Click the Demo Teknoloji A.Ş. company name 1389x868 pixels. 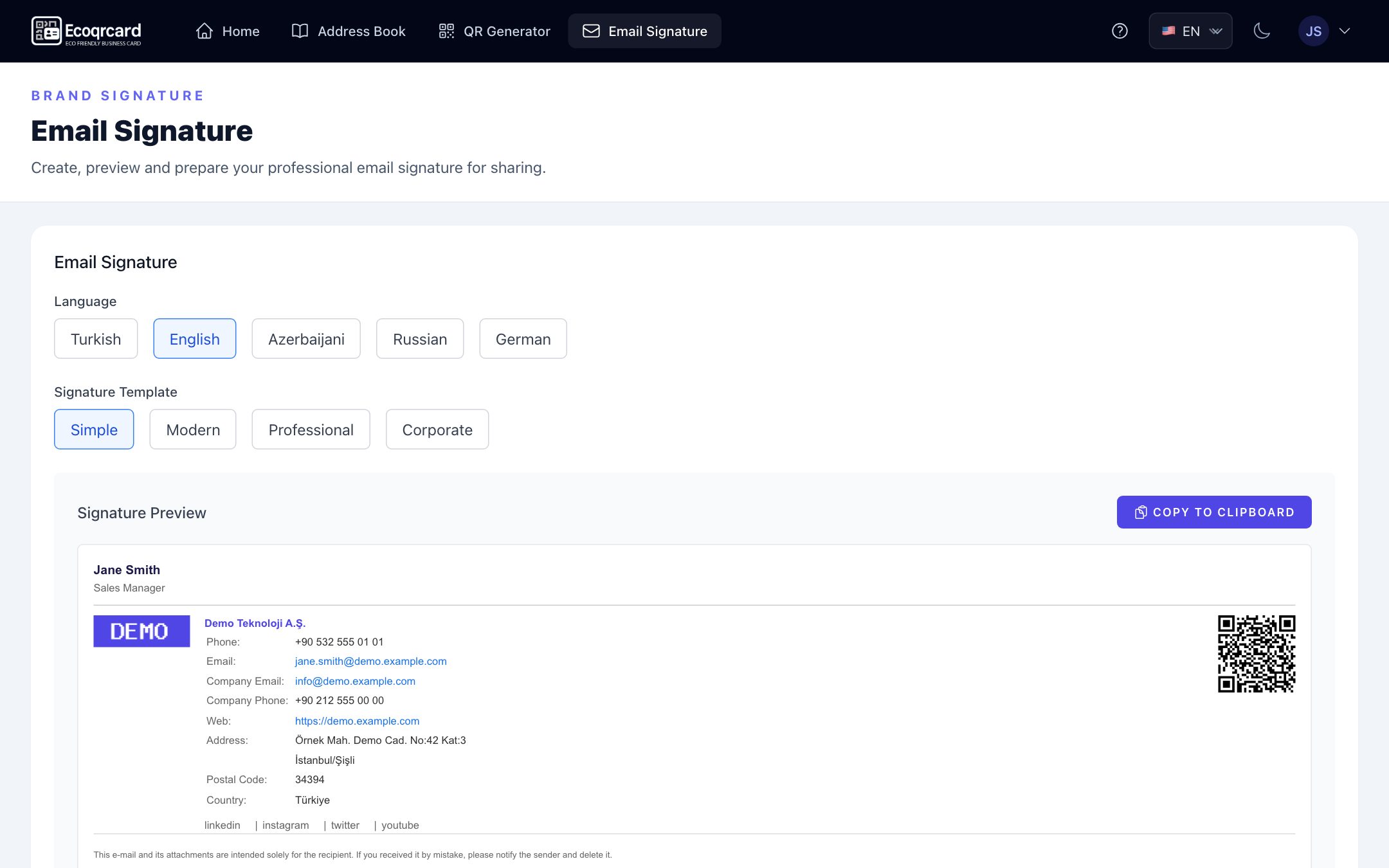(255, 623)
